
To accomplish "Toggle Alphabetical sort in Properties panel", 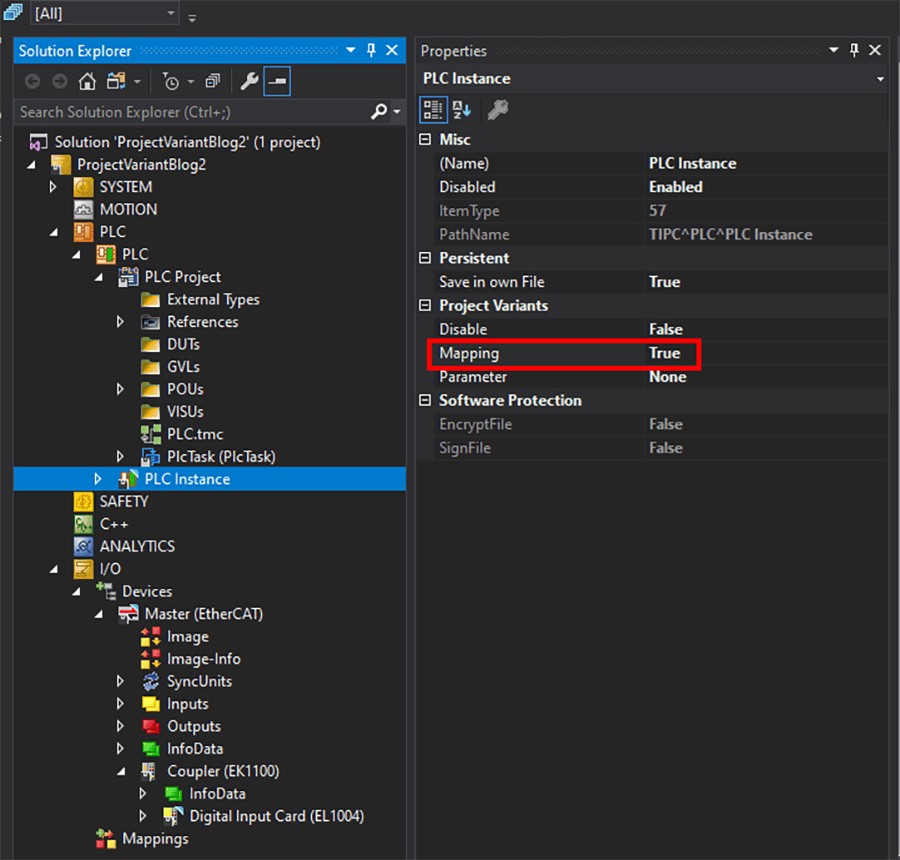I will pyautogui.click(x=461, y=110).
